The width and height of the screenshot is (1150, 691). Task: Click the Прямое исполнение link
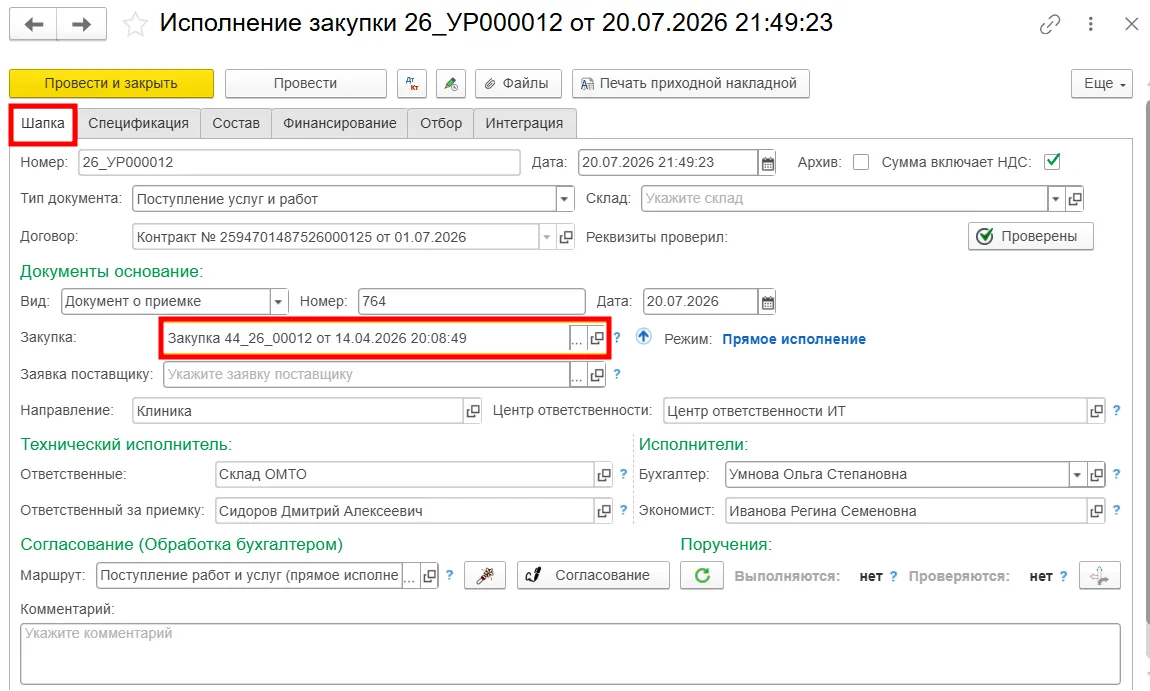point(794,339)
